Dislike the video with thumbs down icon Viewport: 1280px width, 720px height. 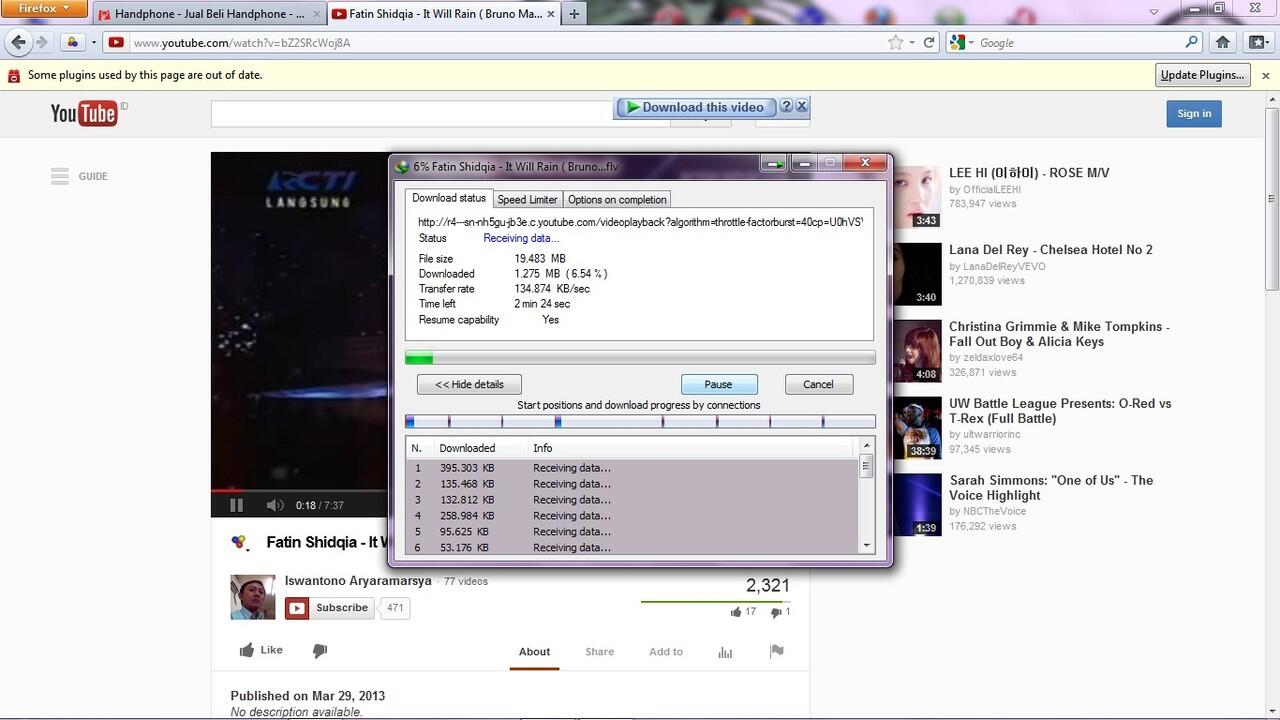[x=320, y=651]
